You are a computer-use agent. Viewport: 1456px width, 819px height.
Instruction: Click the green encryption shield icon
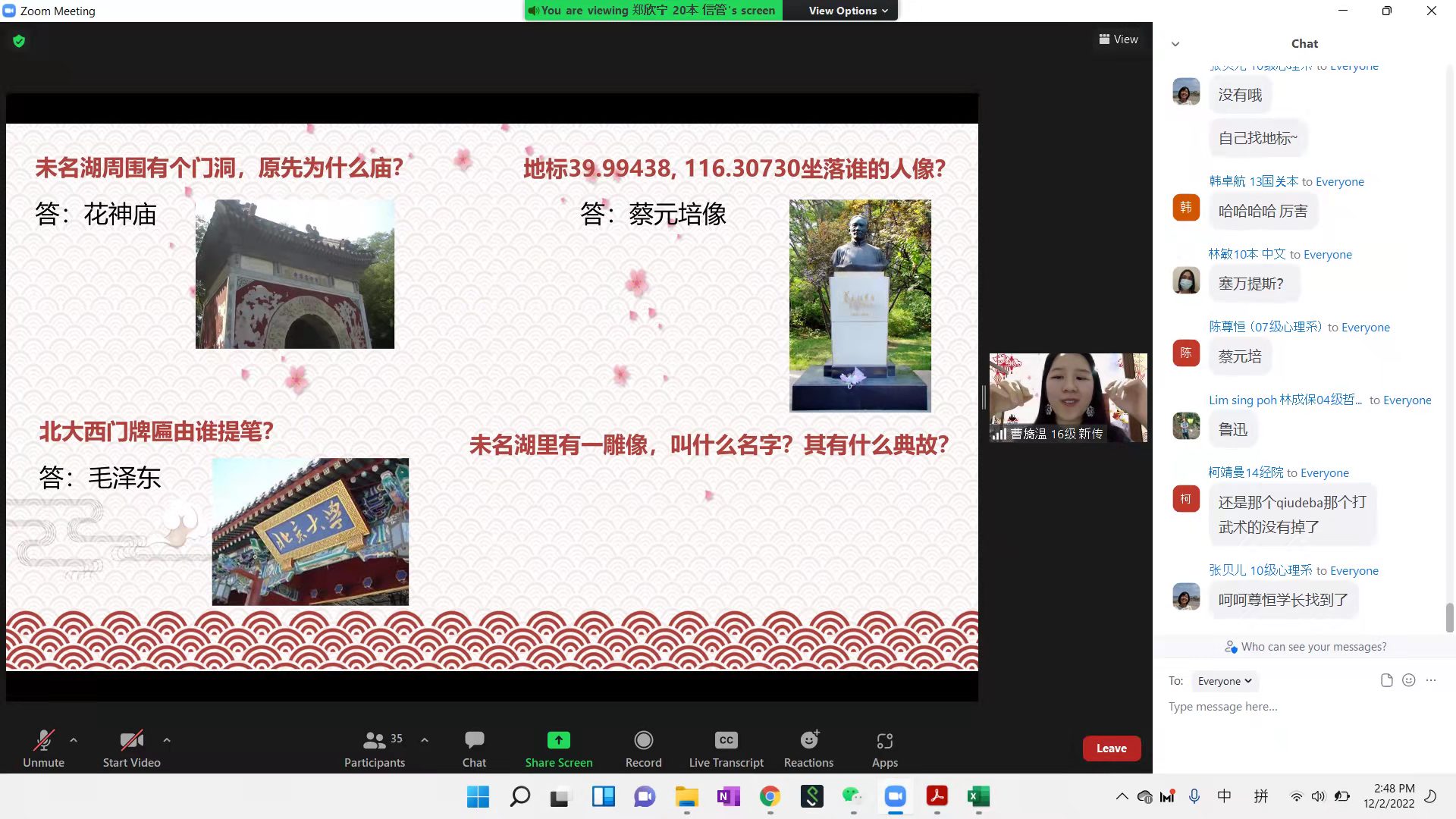[19, 41]
